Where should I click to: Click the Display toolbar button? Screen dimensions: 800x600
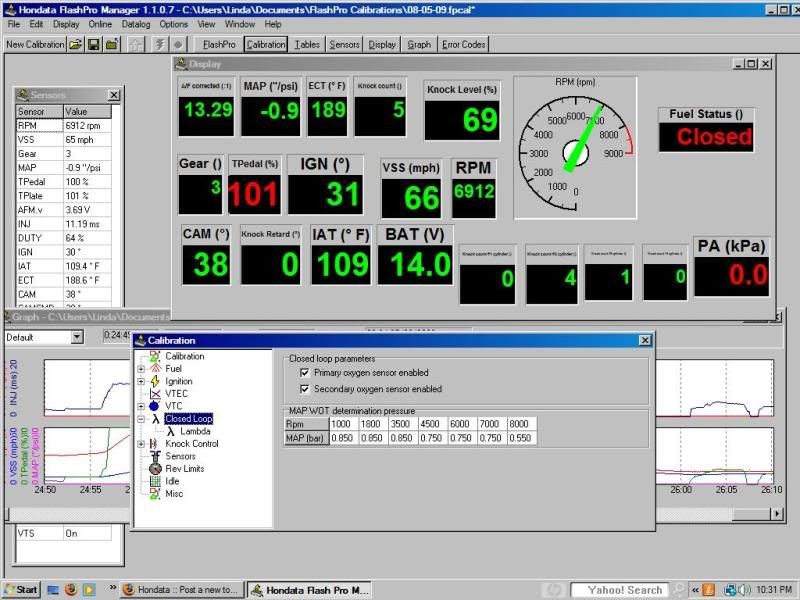click(x=382, y=44)
